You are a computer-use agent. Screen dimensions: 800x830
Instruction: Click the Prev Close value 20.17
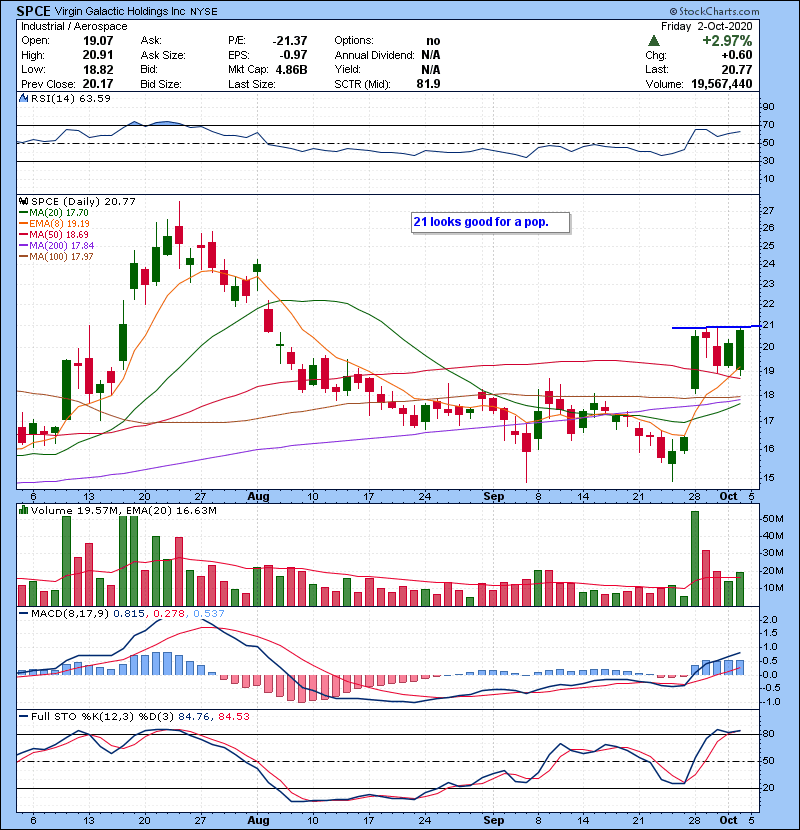tap(98, 84)
